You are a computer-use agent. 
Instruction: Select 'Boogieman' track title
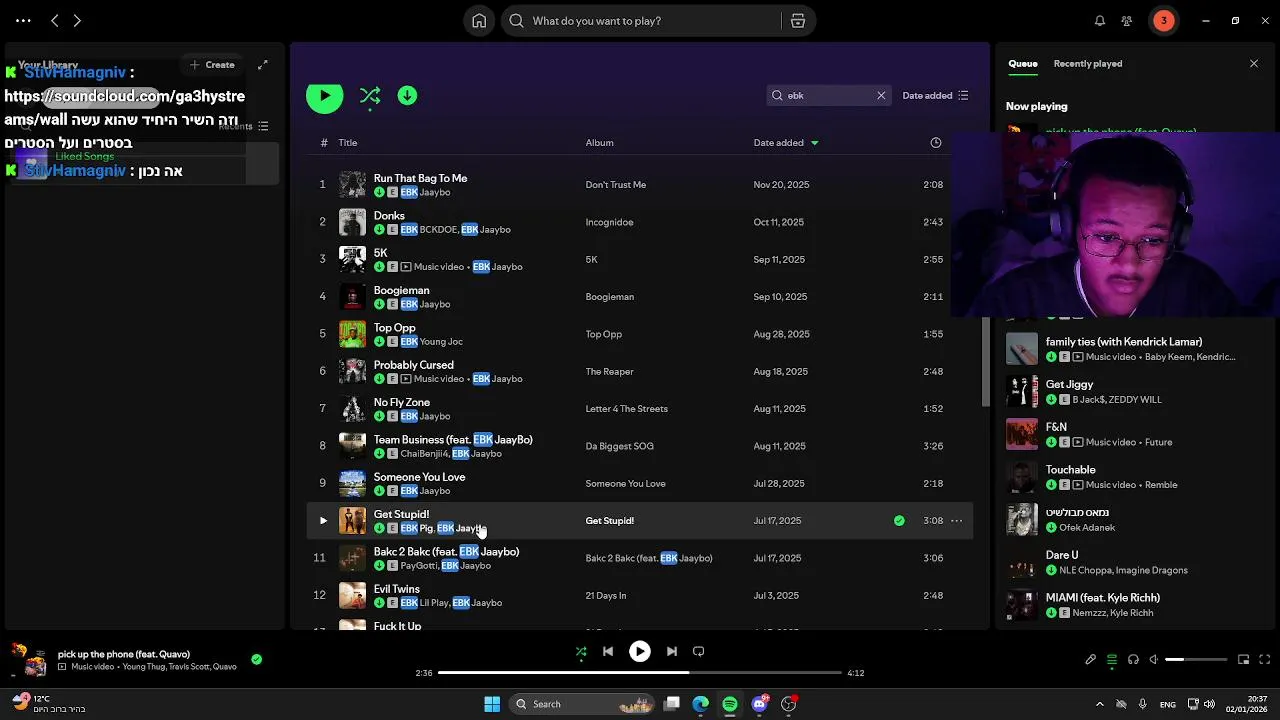(x=402, y=291)
